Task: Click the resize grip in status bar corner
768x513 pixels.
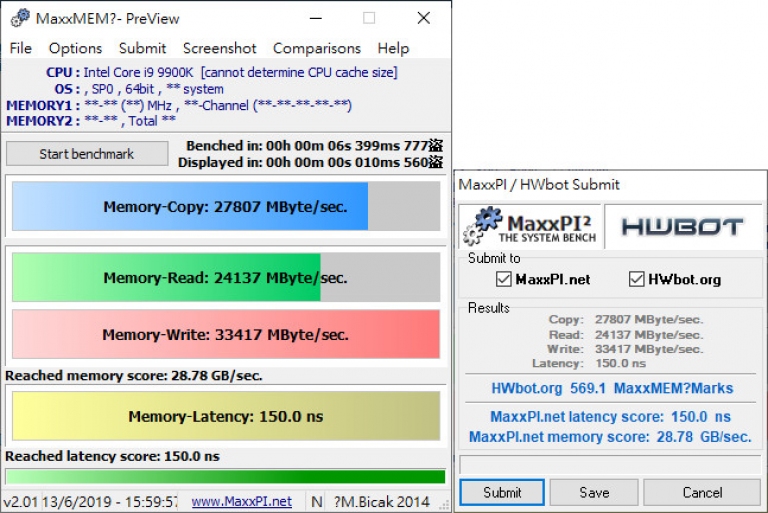Action: click(445, 505)
